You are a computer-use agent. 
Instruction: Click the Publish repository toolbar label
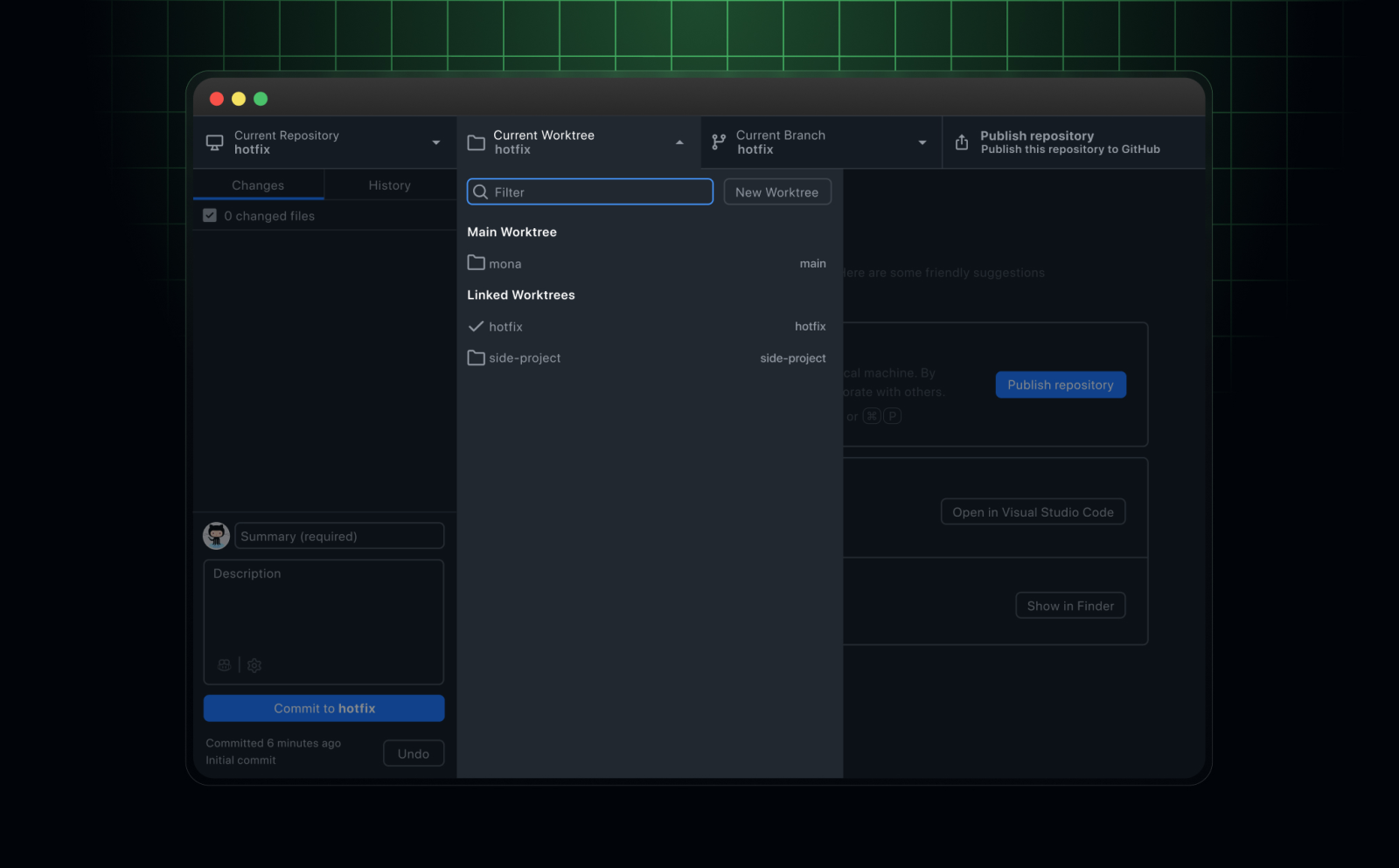point(1037,135)
